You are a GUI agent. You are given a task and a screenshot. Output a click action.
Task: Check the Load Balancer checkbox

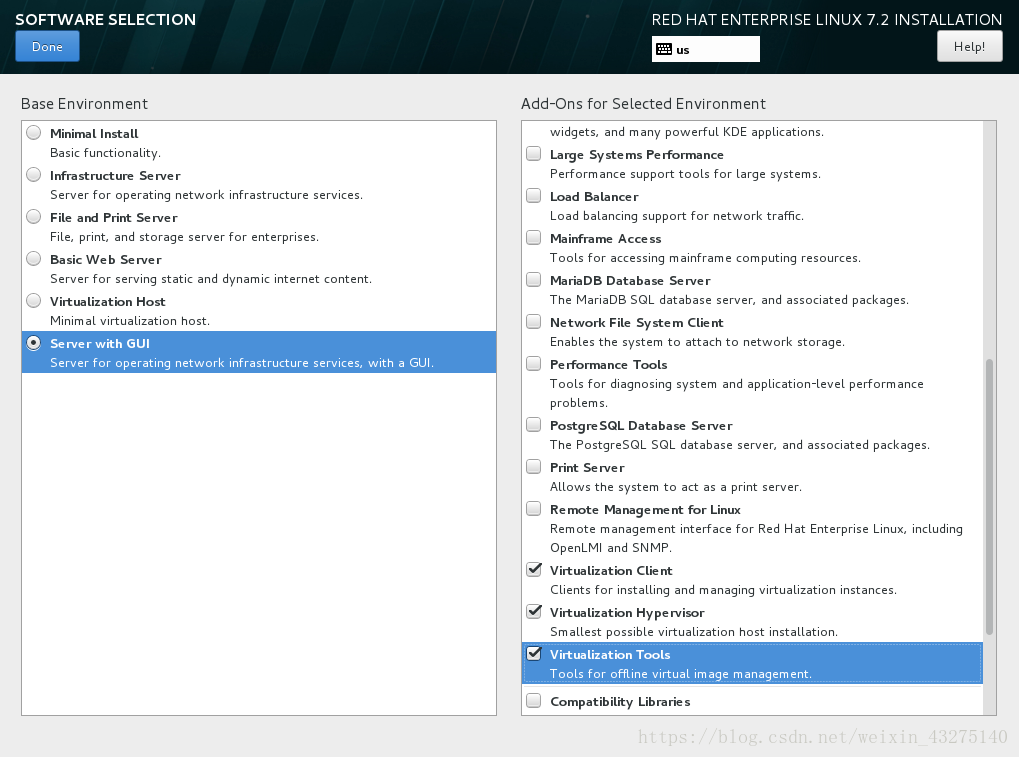(534, 196)
